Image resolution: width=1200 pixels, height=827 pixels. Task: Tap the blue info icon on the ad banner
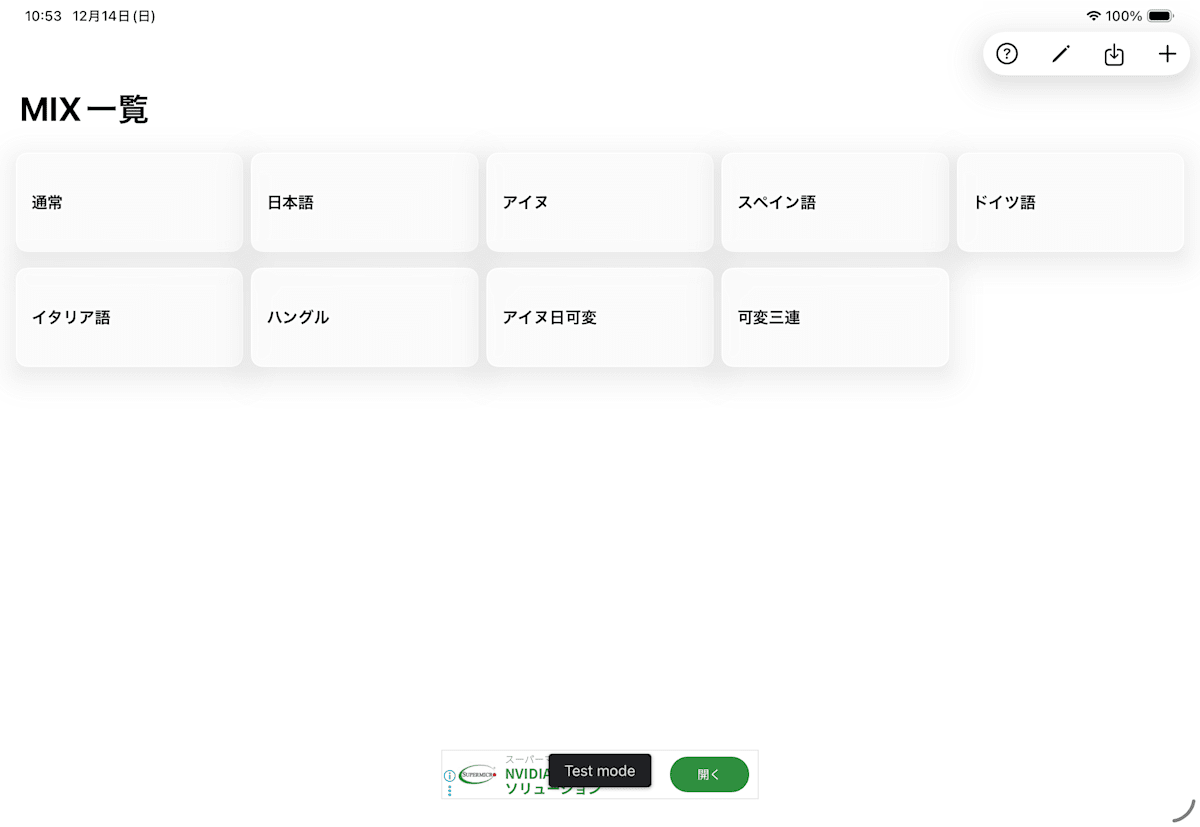(447, 775)
